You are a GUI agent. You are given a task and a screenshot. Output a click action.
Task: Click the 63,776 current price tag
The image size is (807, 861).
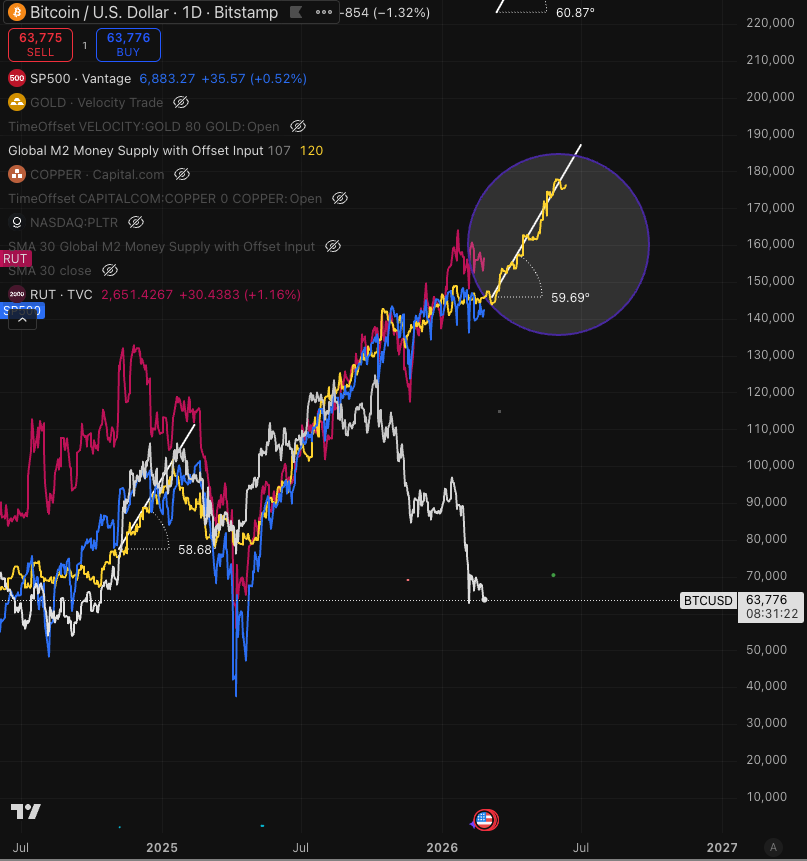point(771,607)
